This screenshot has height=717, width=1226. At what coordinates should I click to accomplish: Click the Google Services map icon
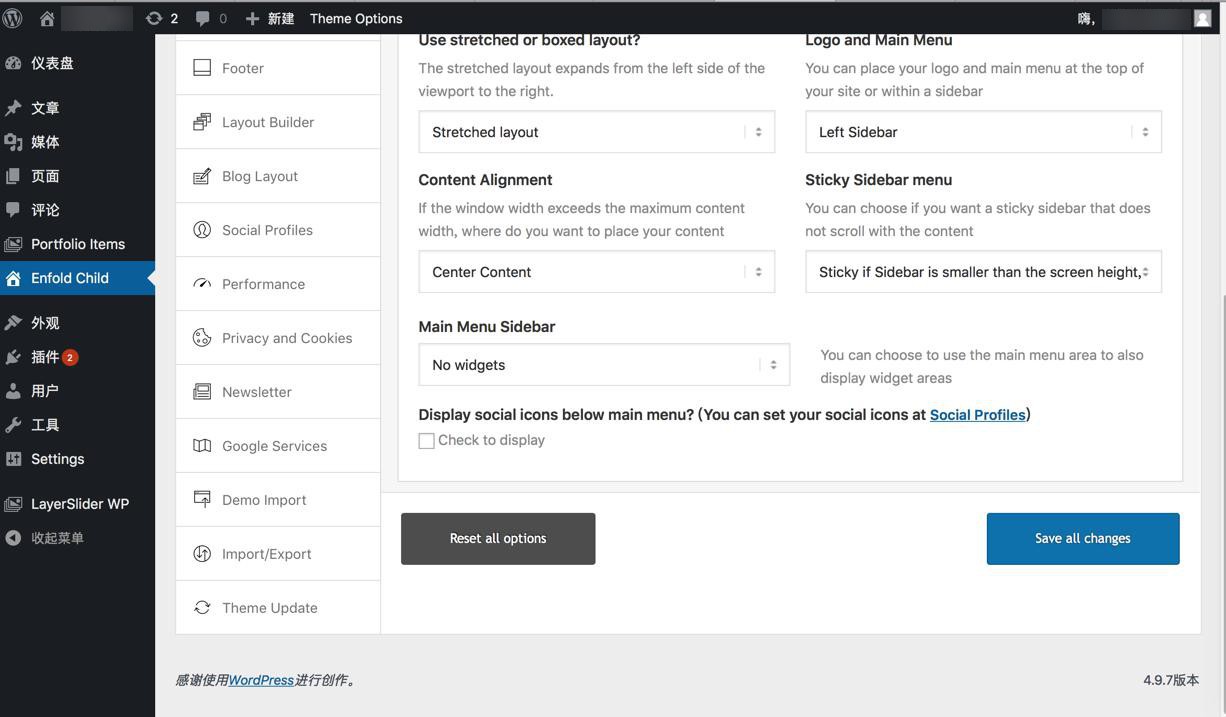202,446
